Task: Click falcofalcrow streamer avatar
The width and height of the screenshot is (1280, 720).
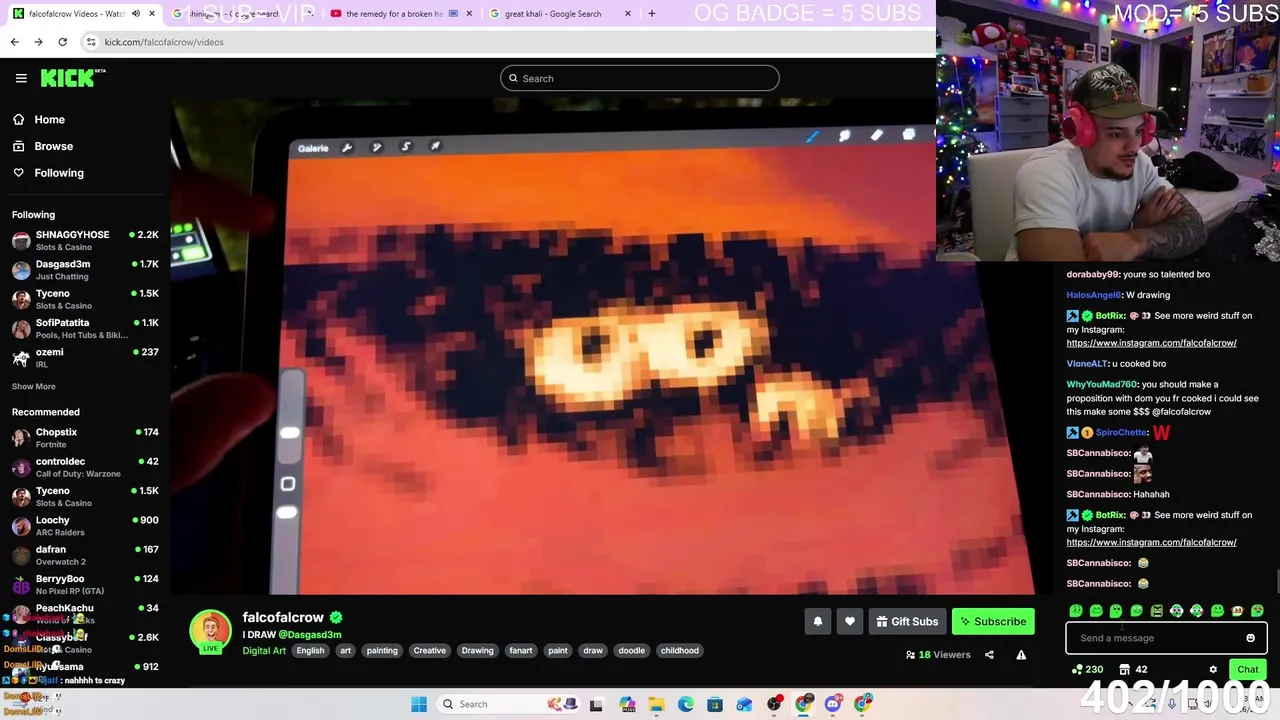Action: 210,631
